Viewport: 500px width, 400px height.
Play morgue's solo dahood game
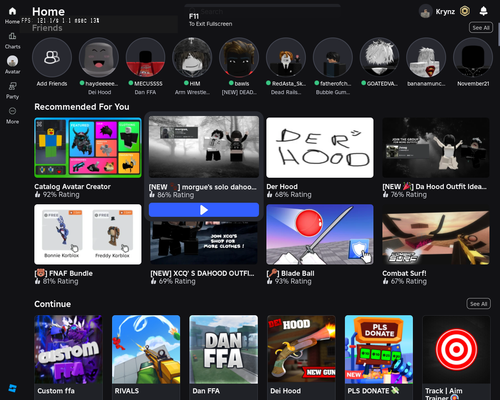tap(204, 210)
